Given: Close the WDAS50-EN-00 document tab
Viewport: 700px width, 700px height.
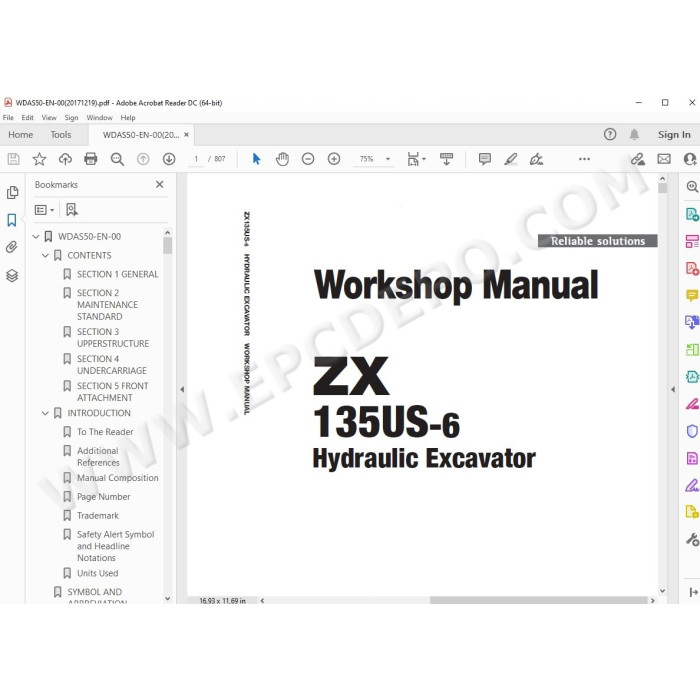Looking at the screenshot, I should click(187, 135).
